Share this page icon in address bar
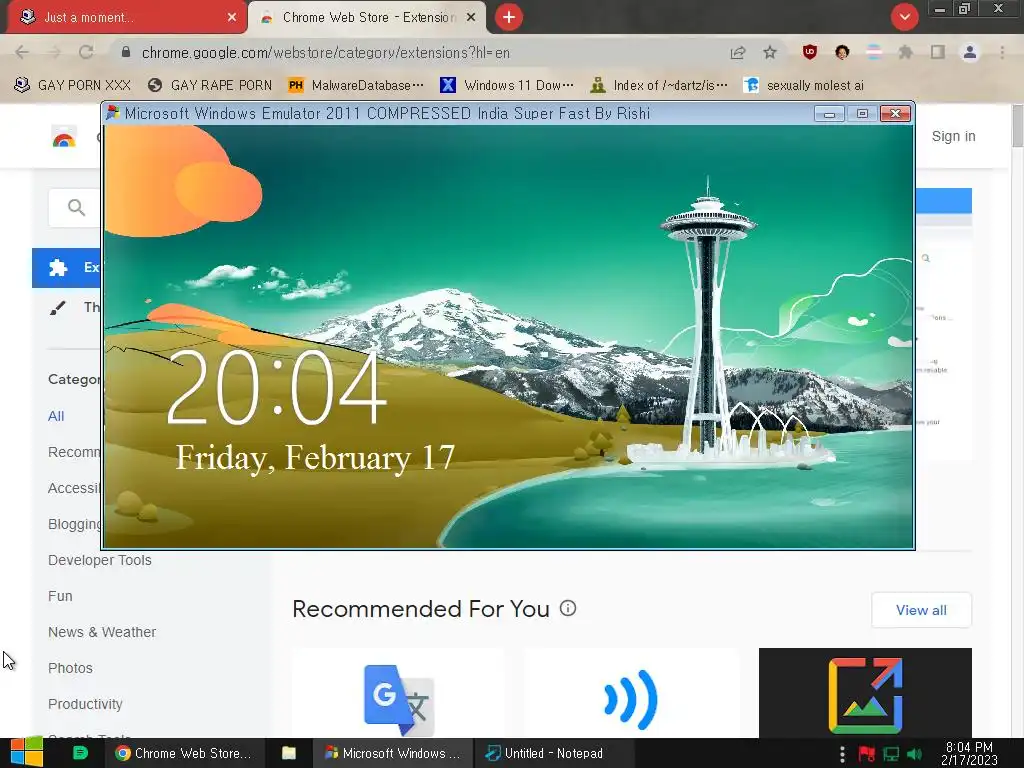Image resolution: width=1024 pixels, height=768 pixels. [737, 52]
